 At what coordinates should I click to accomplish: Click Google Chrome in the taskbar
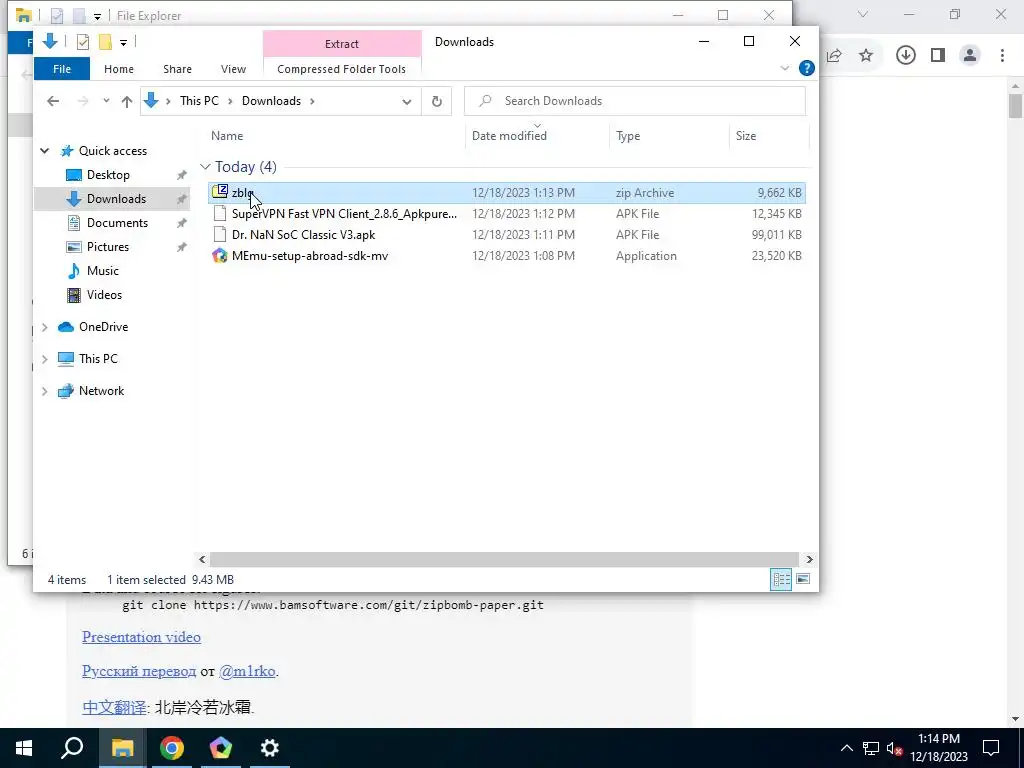coord(171,748)
